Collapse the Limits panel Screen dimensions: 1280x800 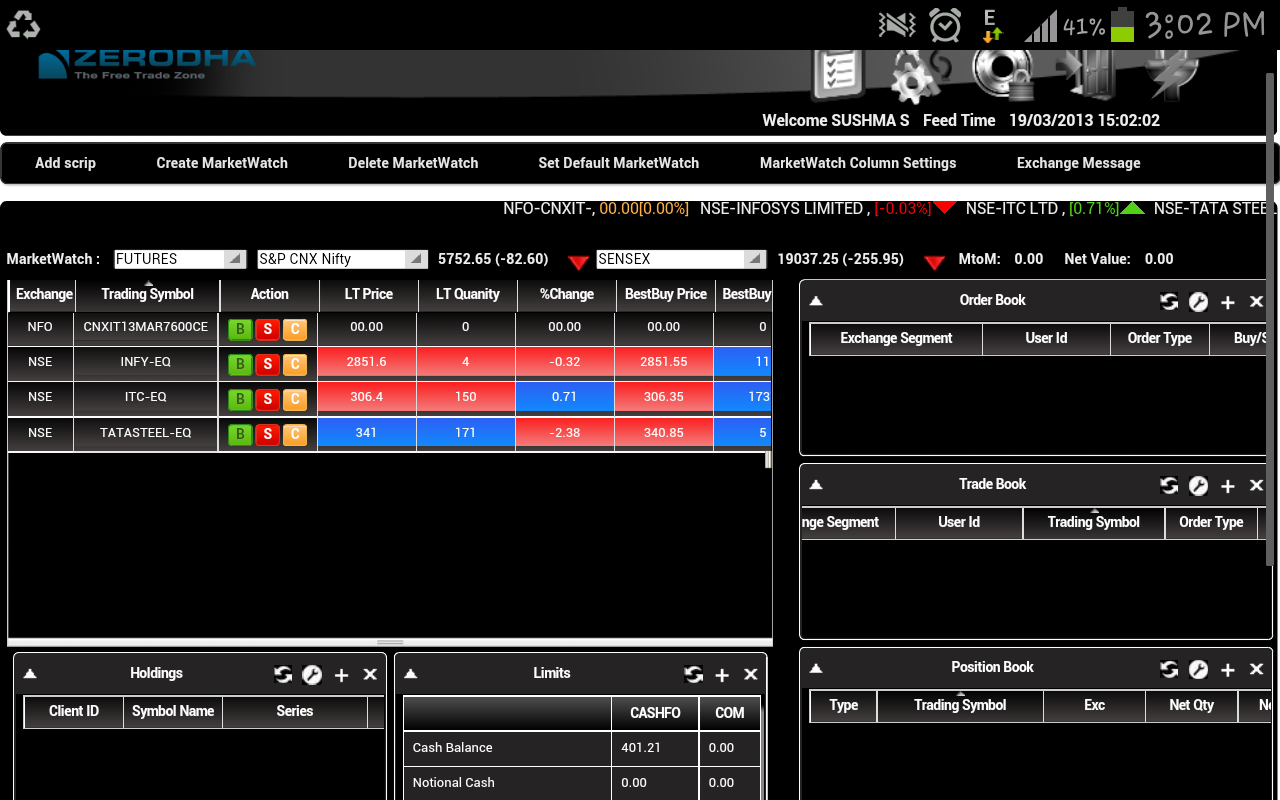(410, 674)
